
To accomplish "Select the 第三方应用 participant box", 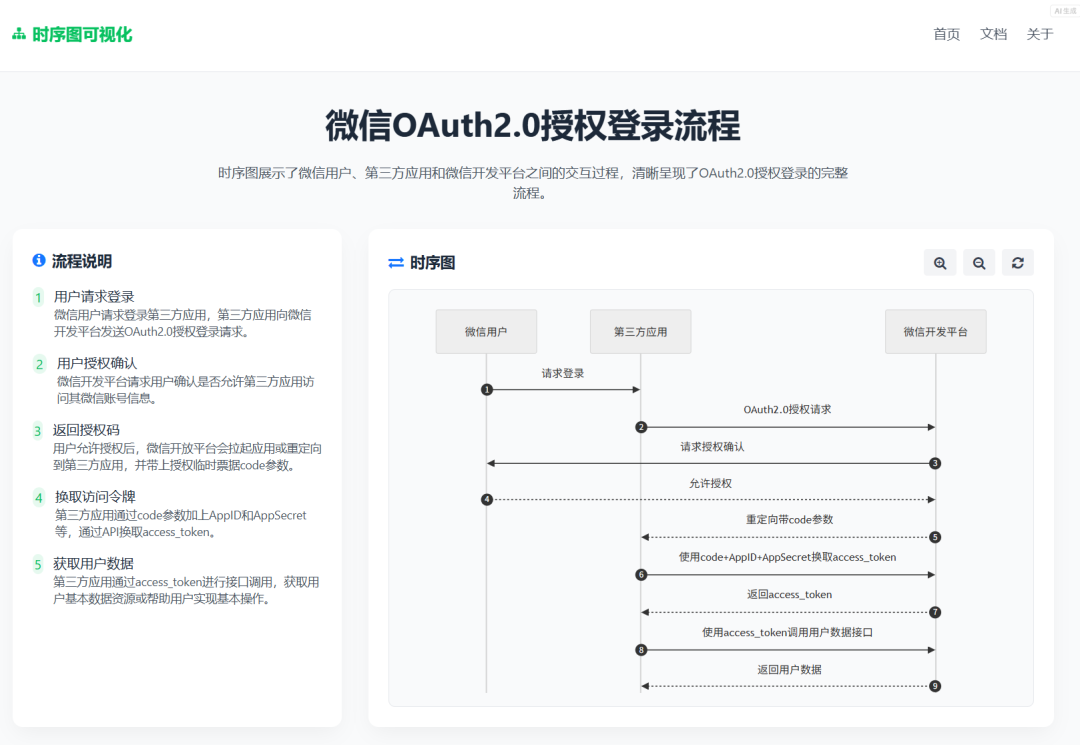I will (640, 331).
